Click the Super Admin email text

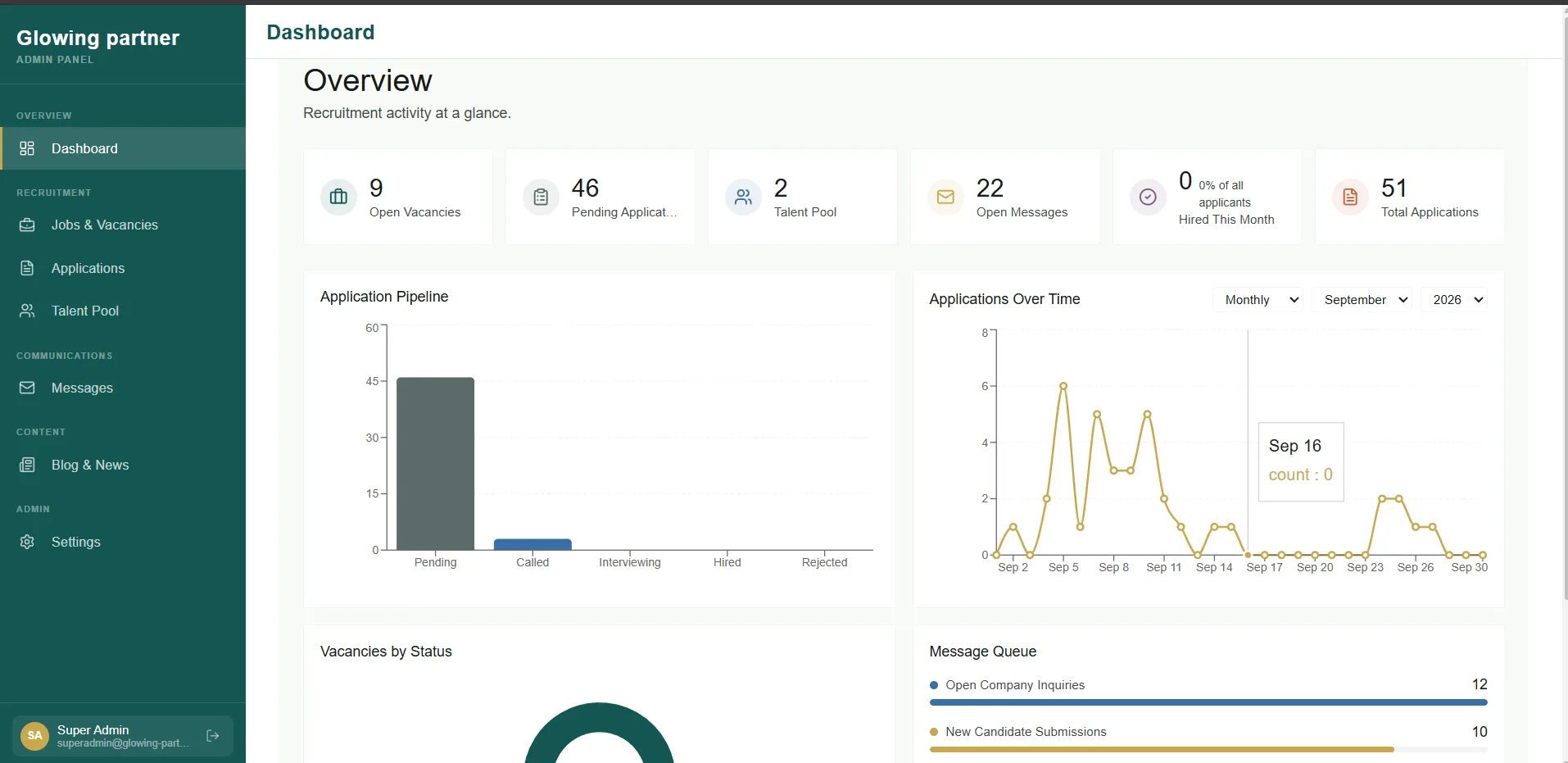pos(123,743)
